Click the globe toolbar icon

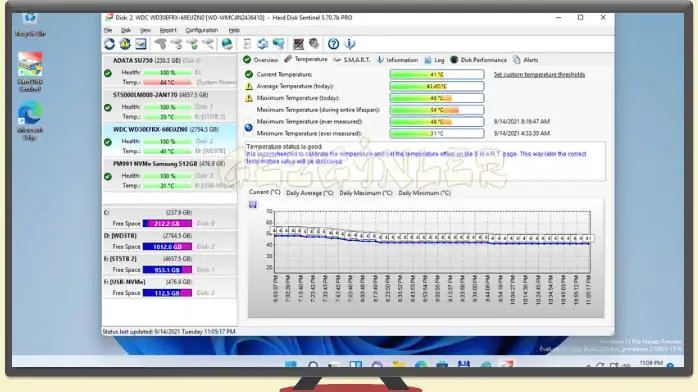click(227, 44)
